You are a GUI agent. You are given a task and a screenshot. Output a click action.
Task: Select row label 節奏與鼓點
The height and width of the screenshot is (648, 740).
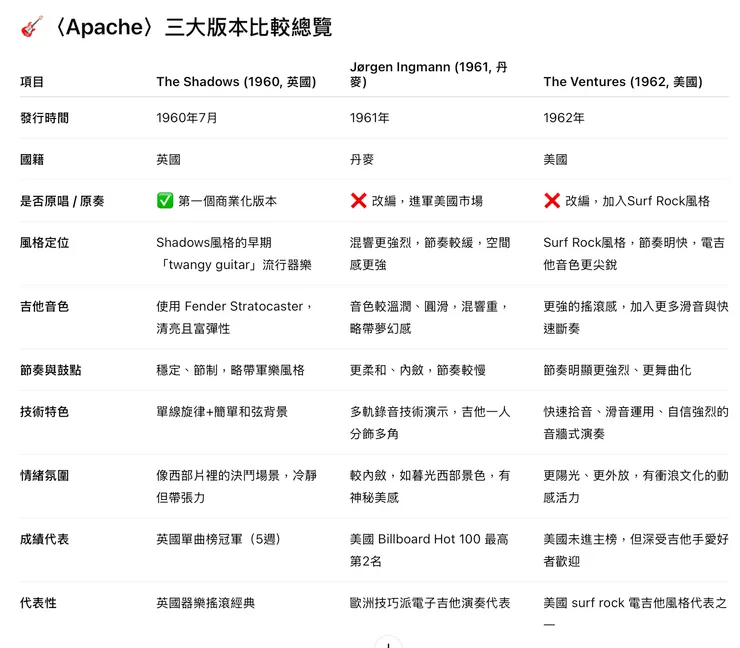(x=50, y=370)
